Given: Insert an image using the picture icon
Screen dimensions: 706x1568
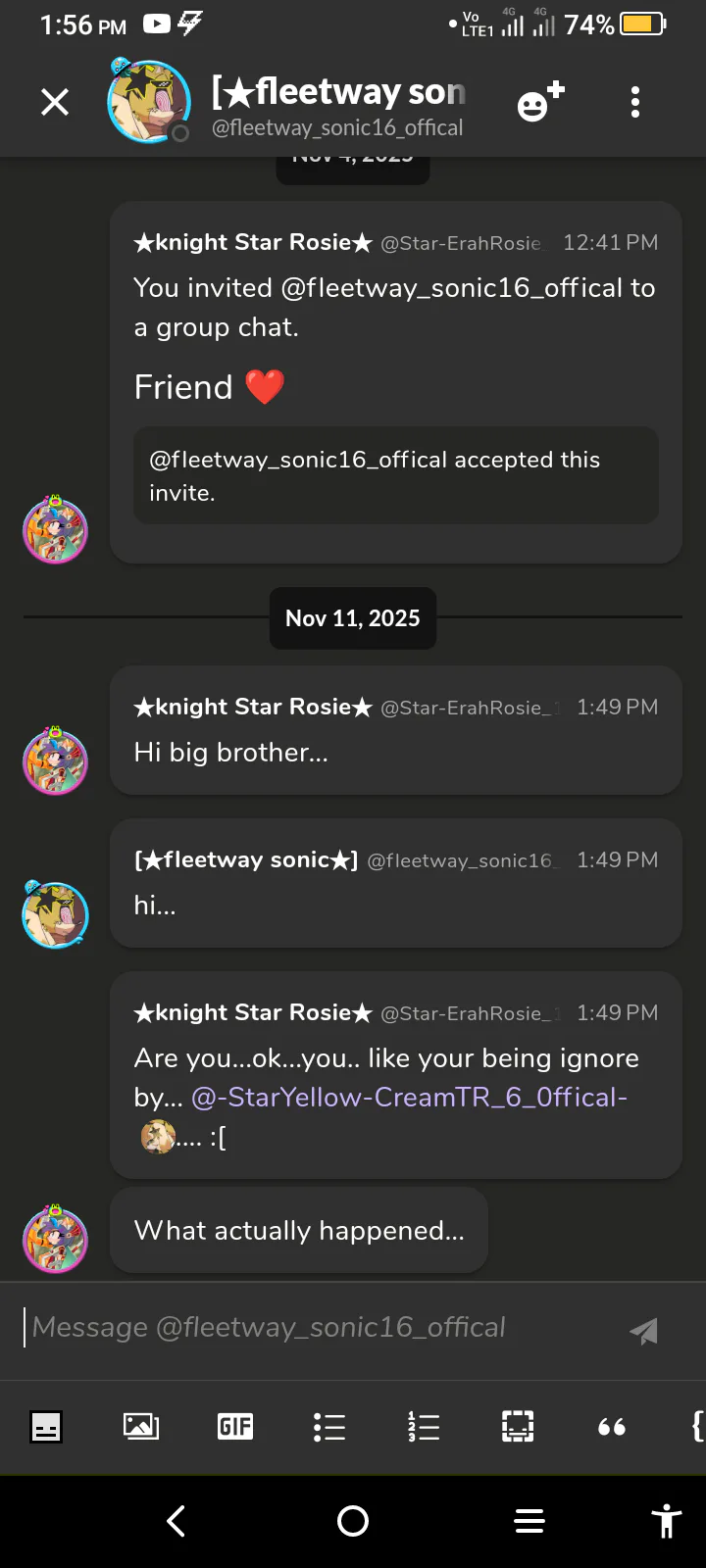Looking at the screenshot, I should tap(141, 1427).
